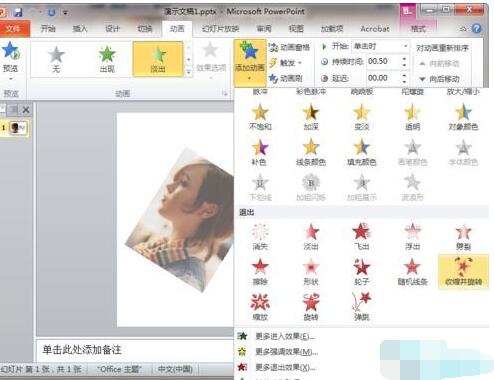
Task: Open the 视图 ribbon tab
Action: (296, 29)
